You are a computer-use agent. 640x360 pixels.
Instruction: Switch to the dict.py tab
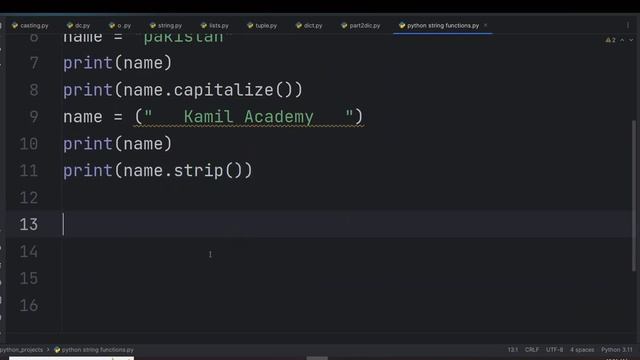tap(309, 25)
